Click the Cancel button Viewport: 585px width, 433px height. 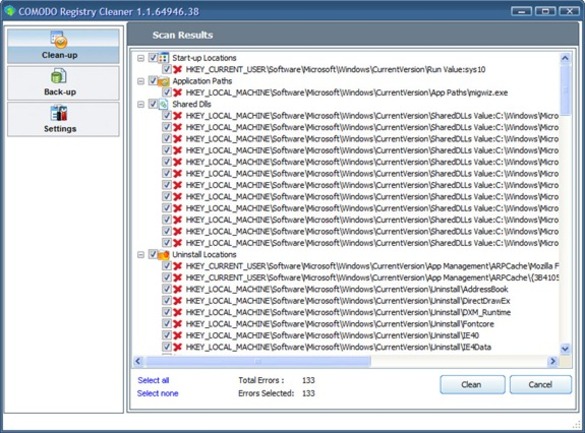coord(540,385)
